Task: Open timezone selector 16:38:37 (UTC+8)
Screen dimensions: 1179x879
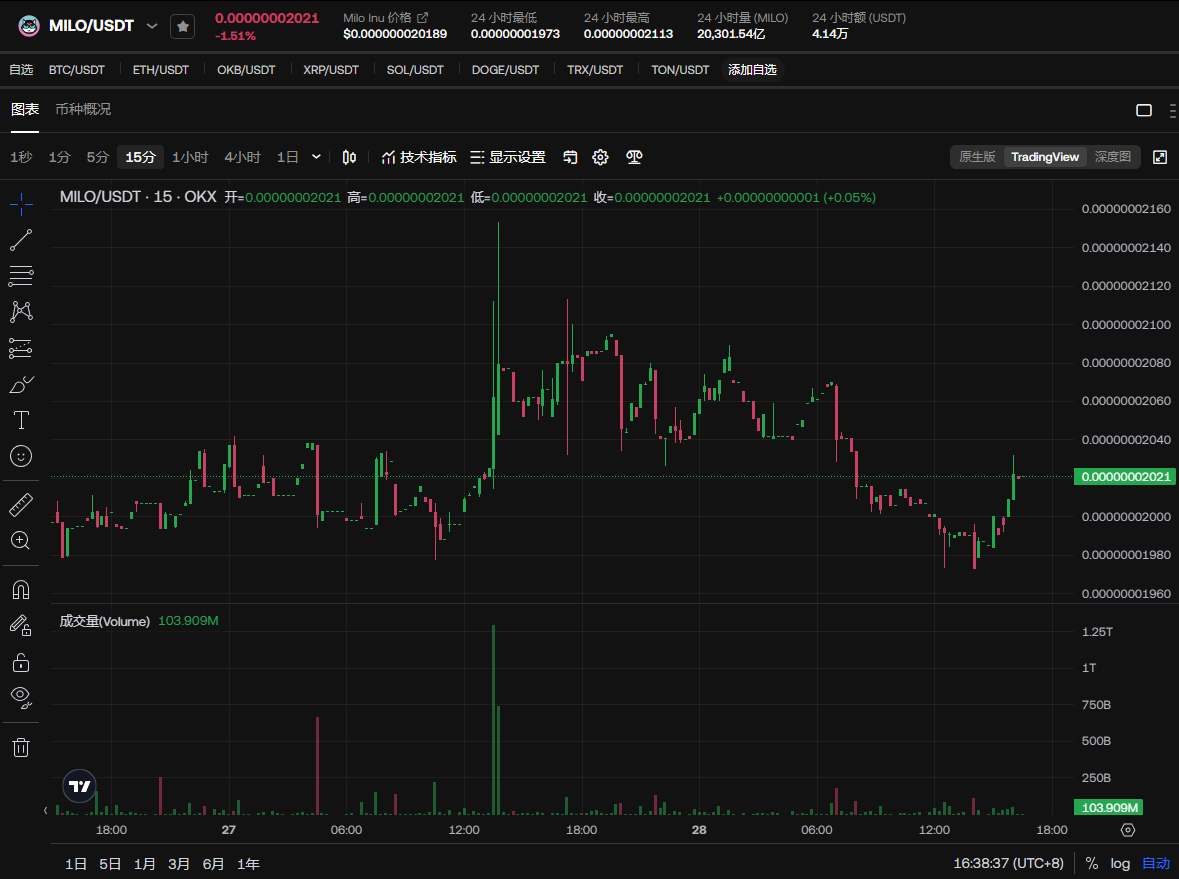Action: click(1008, 863)
